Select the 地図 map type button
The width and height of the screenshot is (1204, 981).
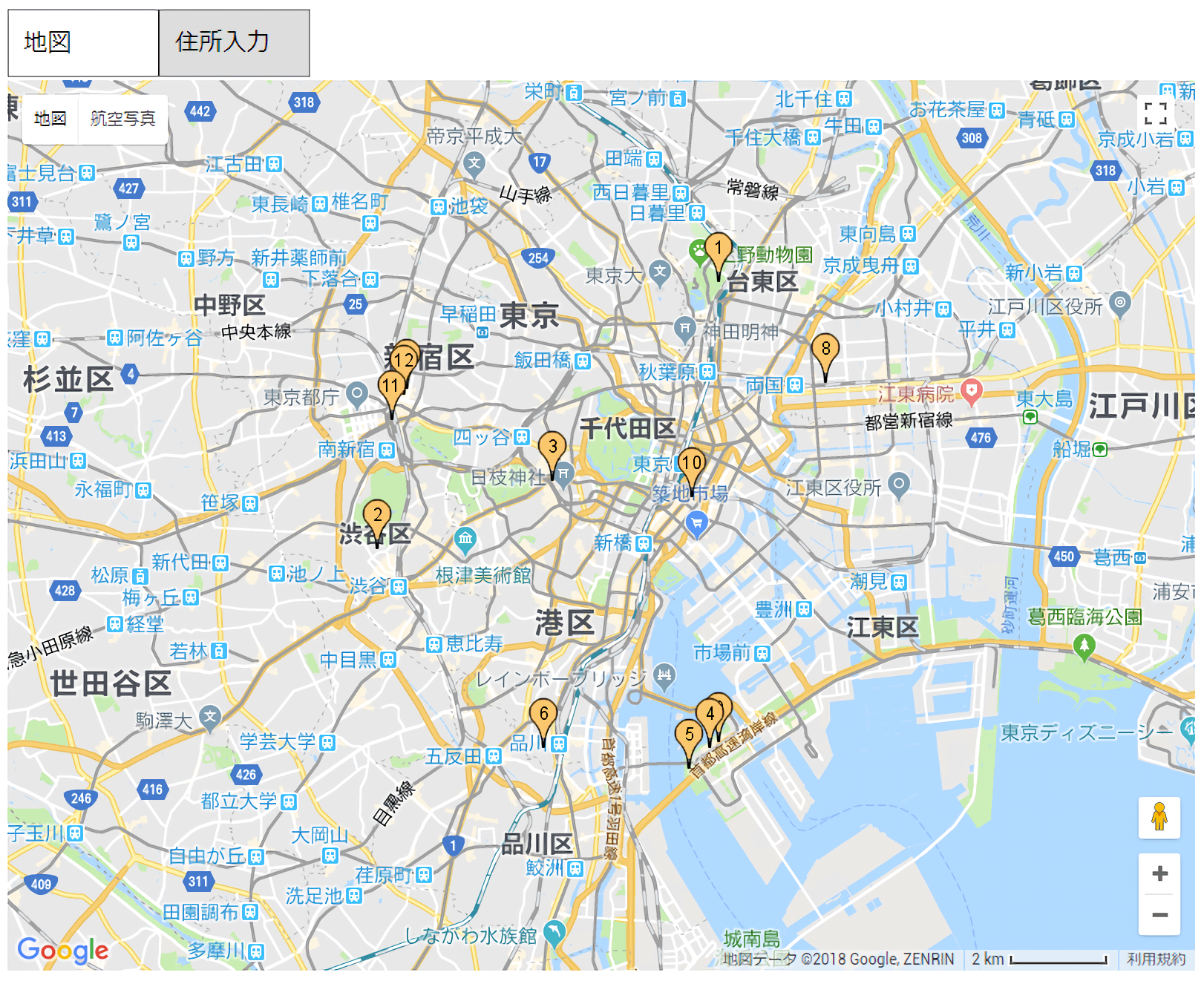[x=50, y=119]
